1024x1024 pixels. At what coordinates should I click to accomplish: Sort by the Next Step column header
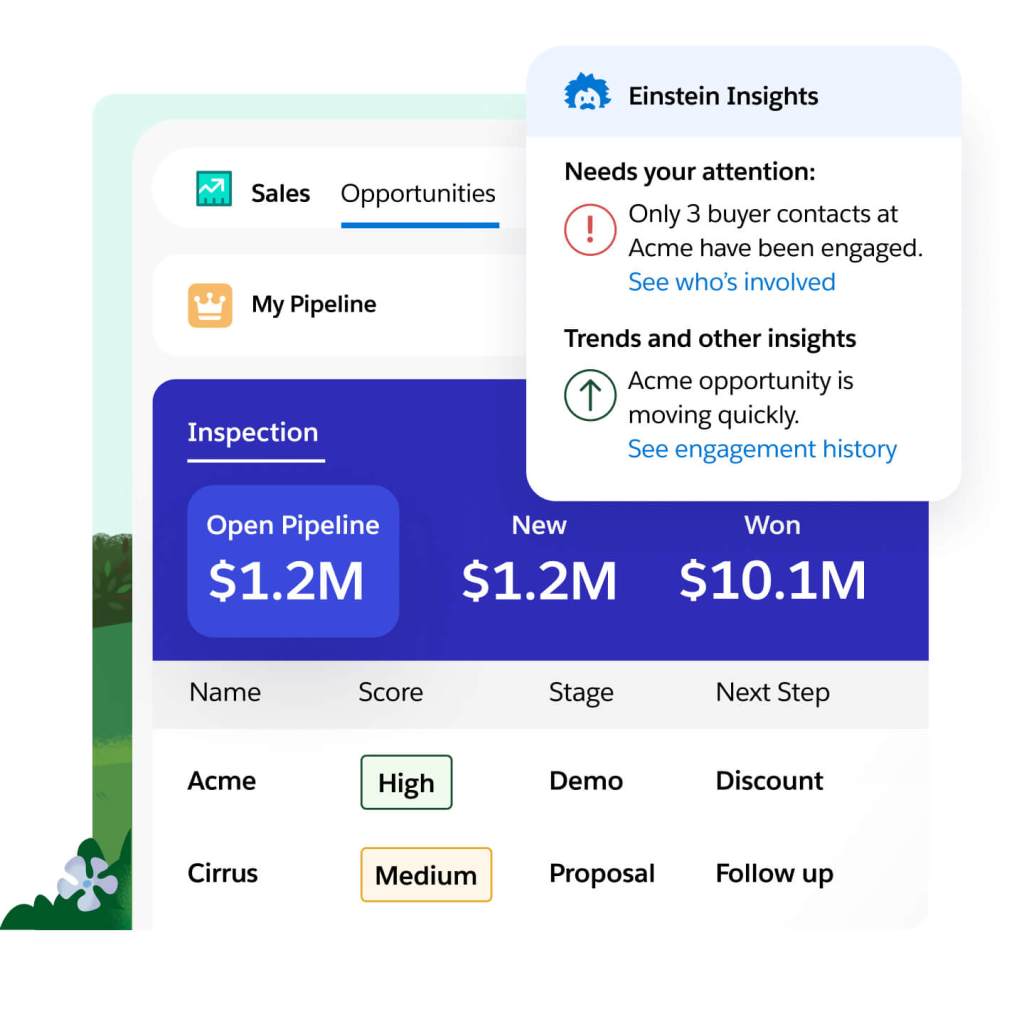[x=773, y=692]
